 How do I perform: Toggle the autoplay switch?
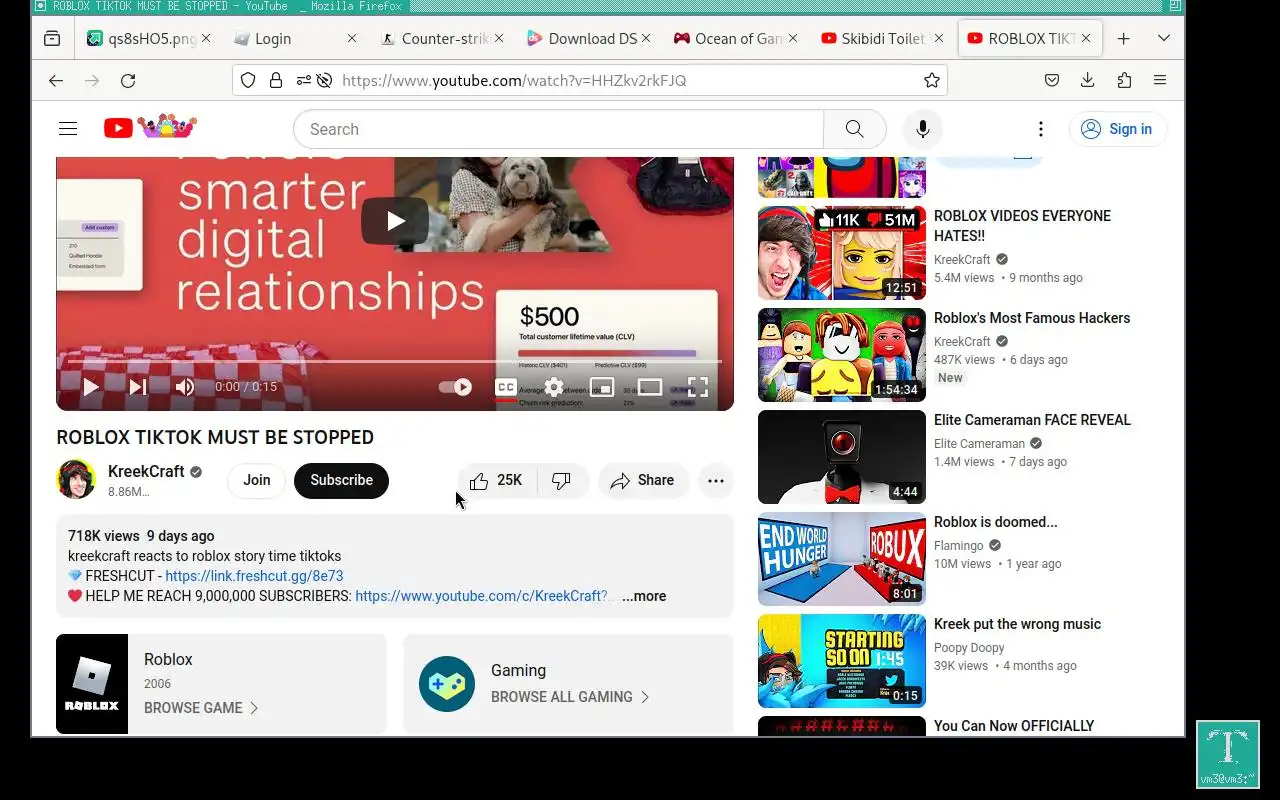tap(456, 387)
